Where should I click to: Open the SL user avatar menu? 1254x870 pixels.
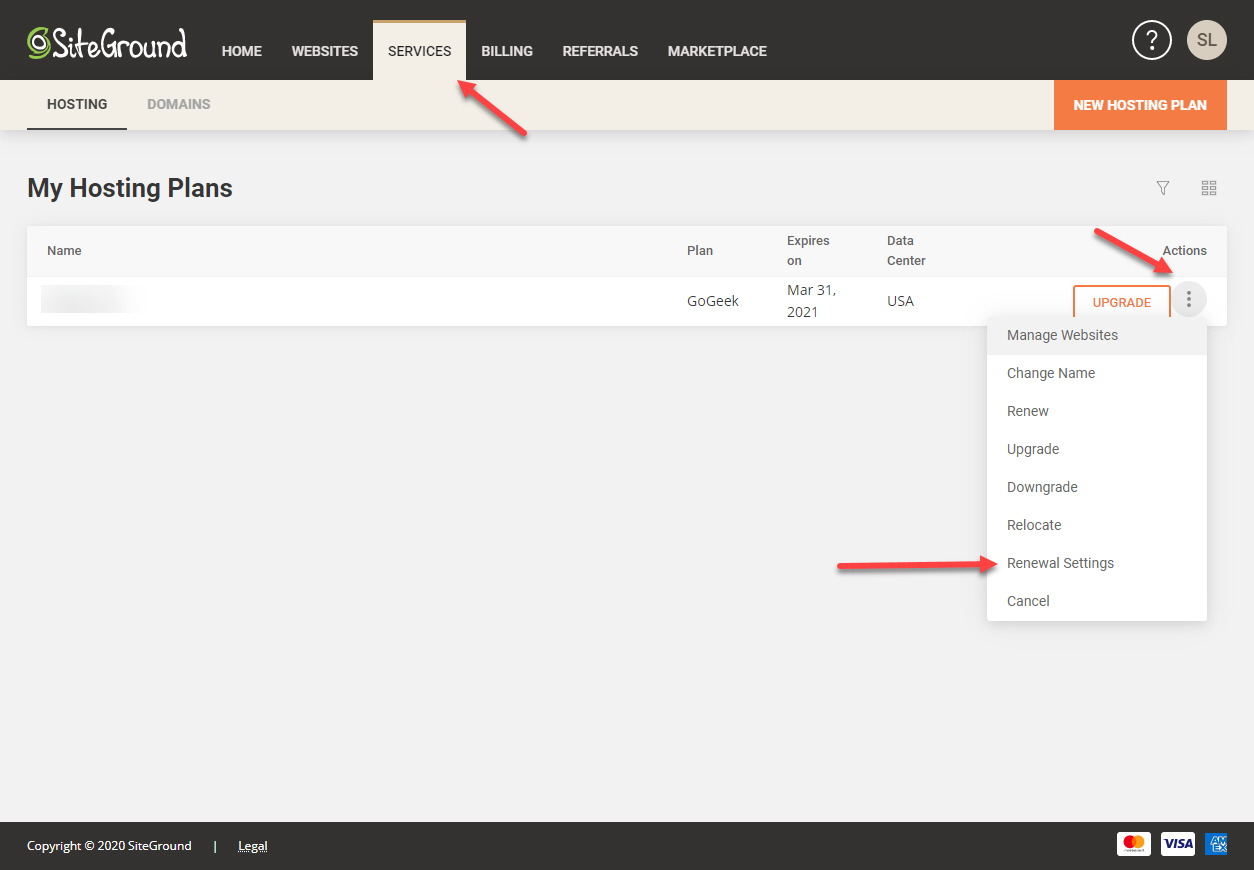[1207, 40]
